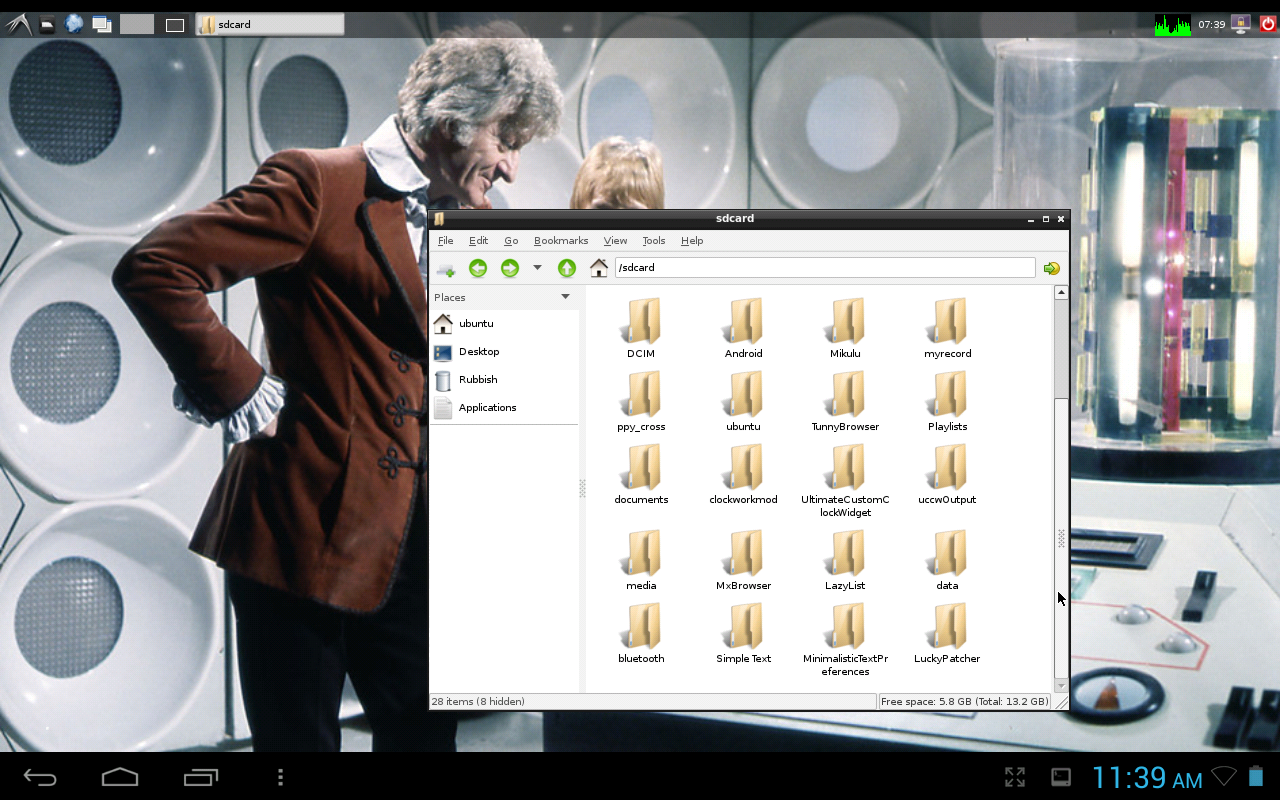This screenshot has width=1280, height=800.
Task: Expand the navigation history dropdown arrow
Action: 537,268
